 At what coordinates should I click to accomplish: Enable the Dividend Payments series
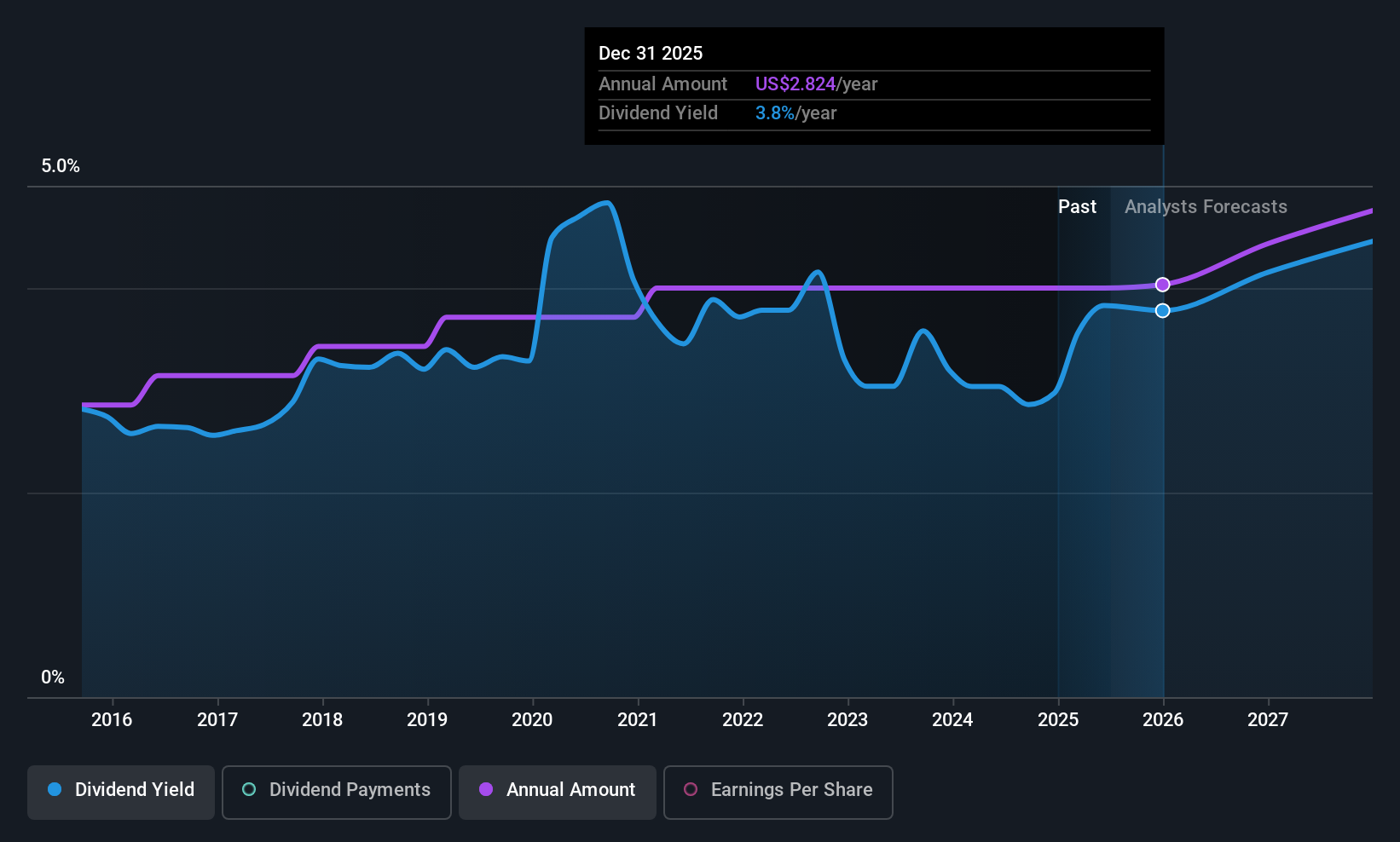click(x=337, y=793)
